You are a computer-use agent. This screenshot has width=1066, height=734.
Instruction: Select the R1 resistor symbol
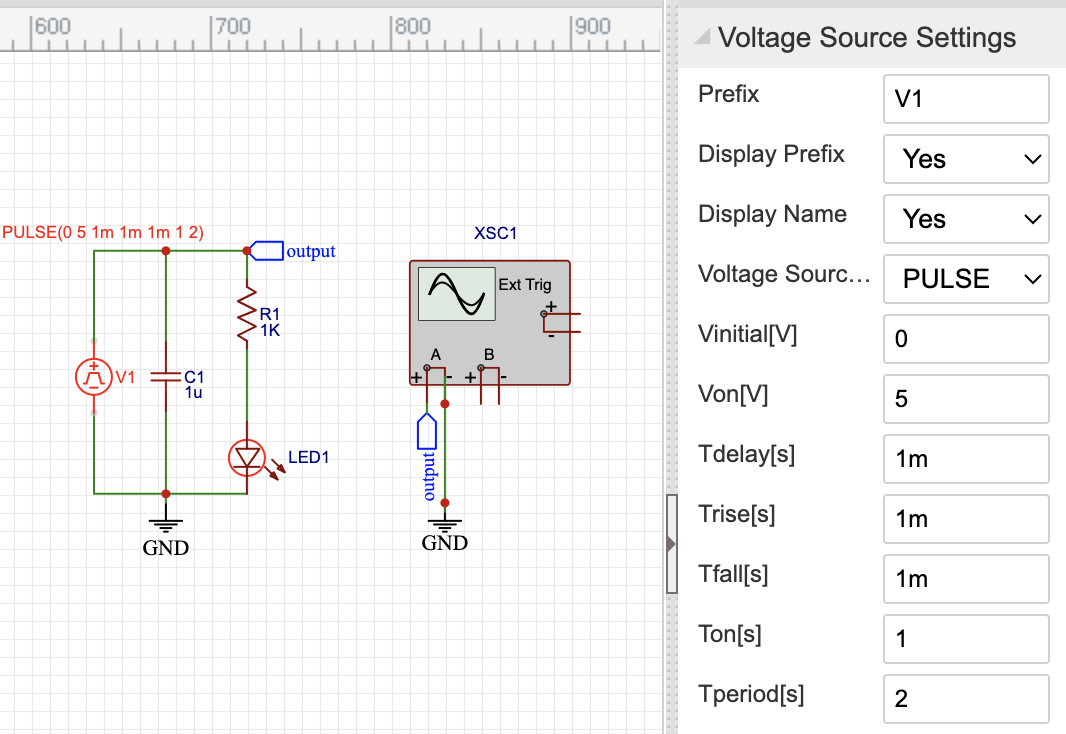(247, 314)
